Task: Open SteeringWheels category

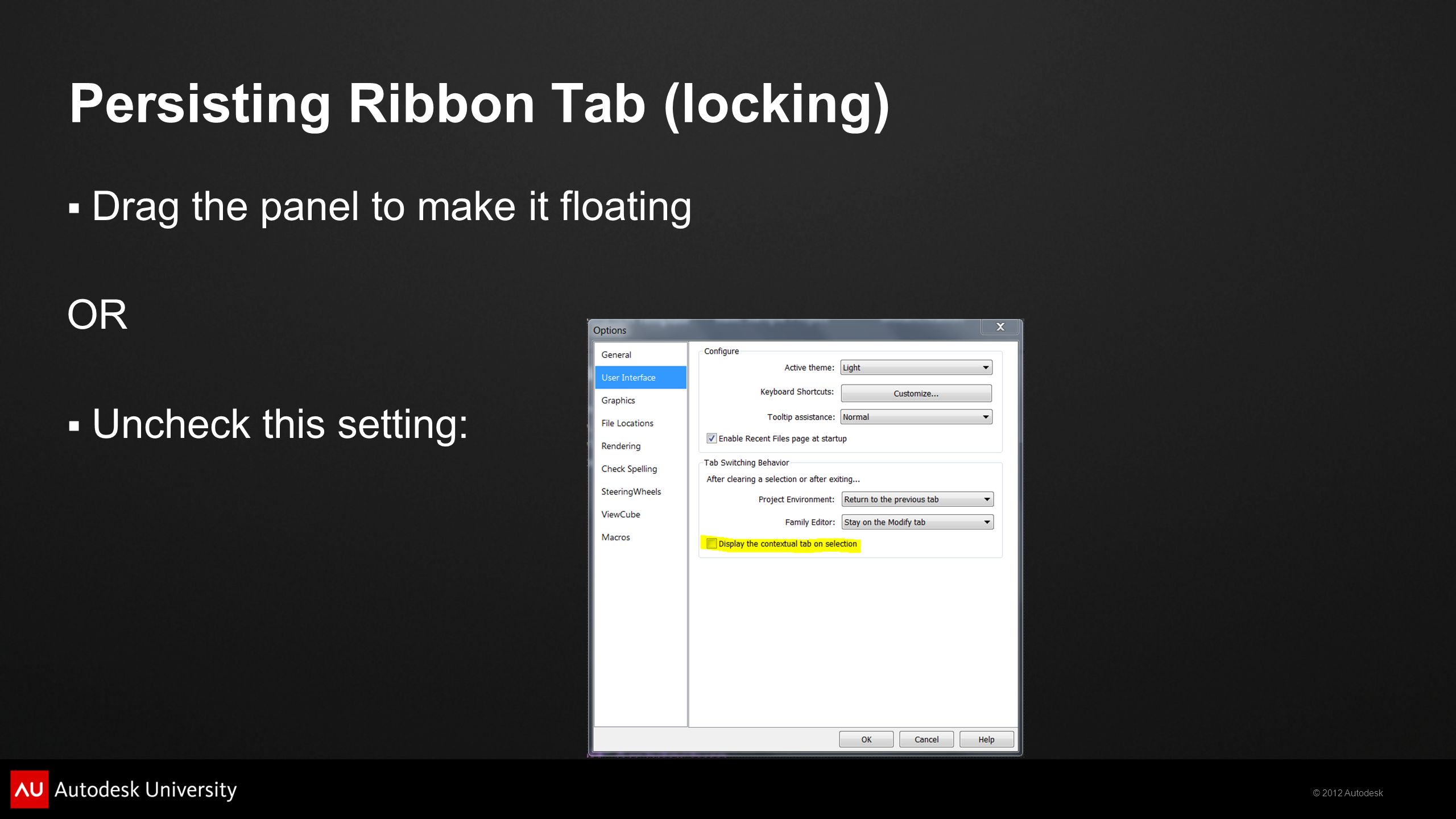Action: (x=640, y=491)
